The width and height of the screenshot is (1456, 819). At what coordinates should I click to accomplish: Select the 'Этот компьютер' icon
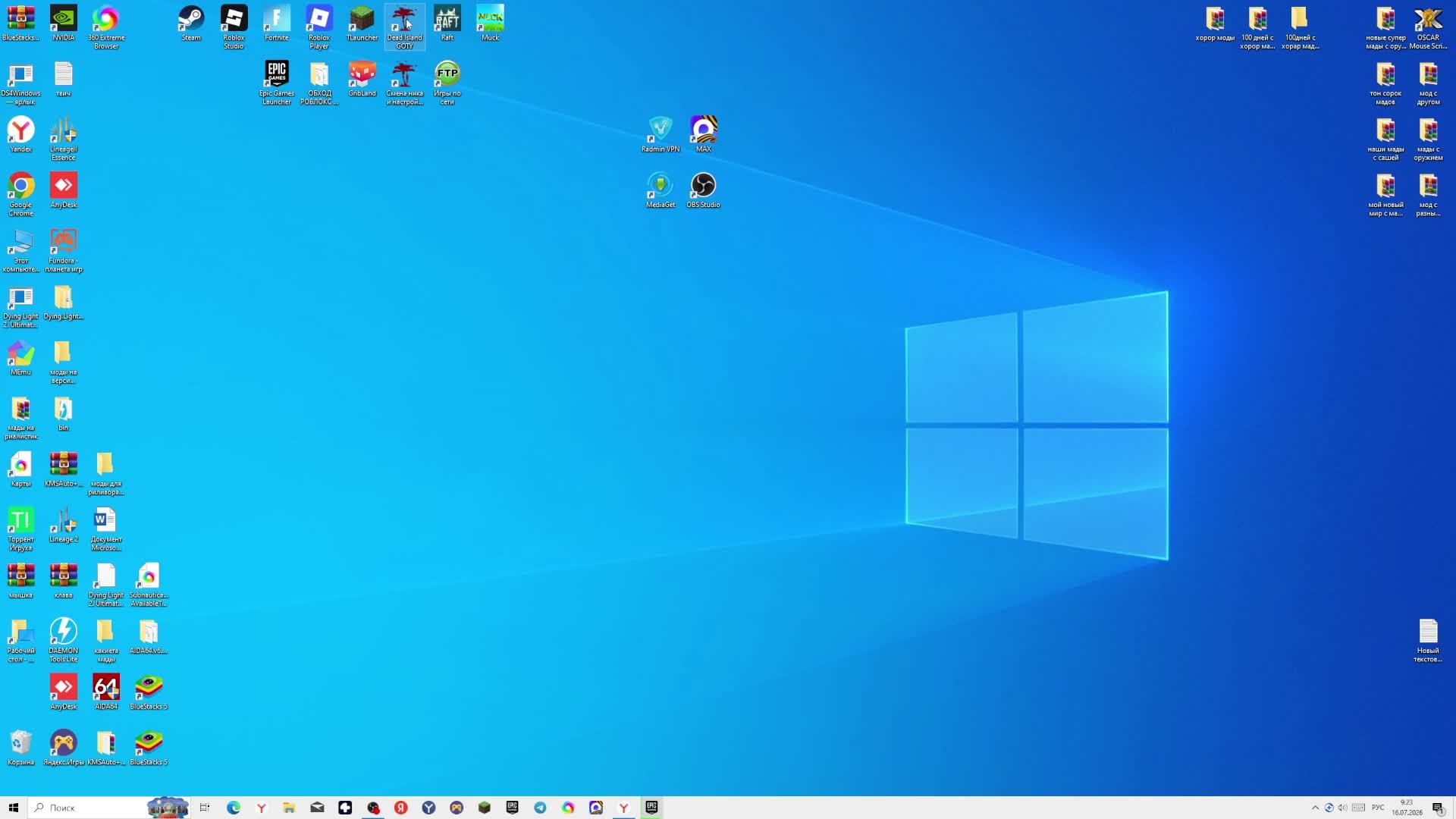click(20, 250)
